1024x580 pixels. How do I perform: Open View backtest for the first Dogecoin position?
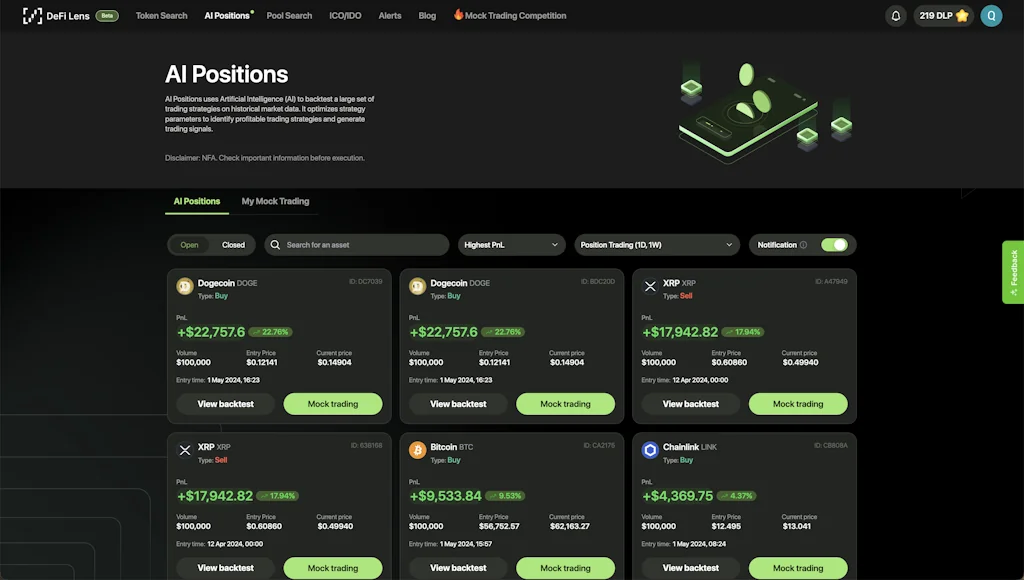(224, 404)
